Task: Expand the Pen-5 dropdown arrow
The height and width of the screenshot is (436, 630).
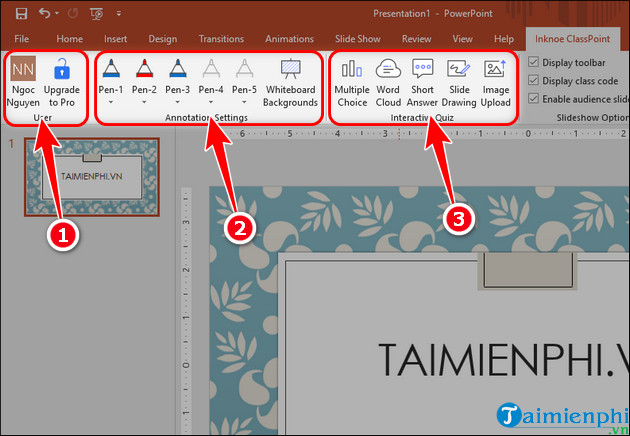Action: [244, 102]
